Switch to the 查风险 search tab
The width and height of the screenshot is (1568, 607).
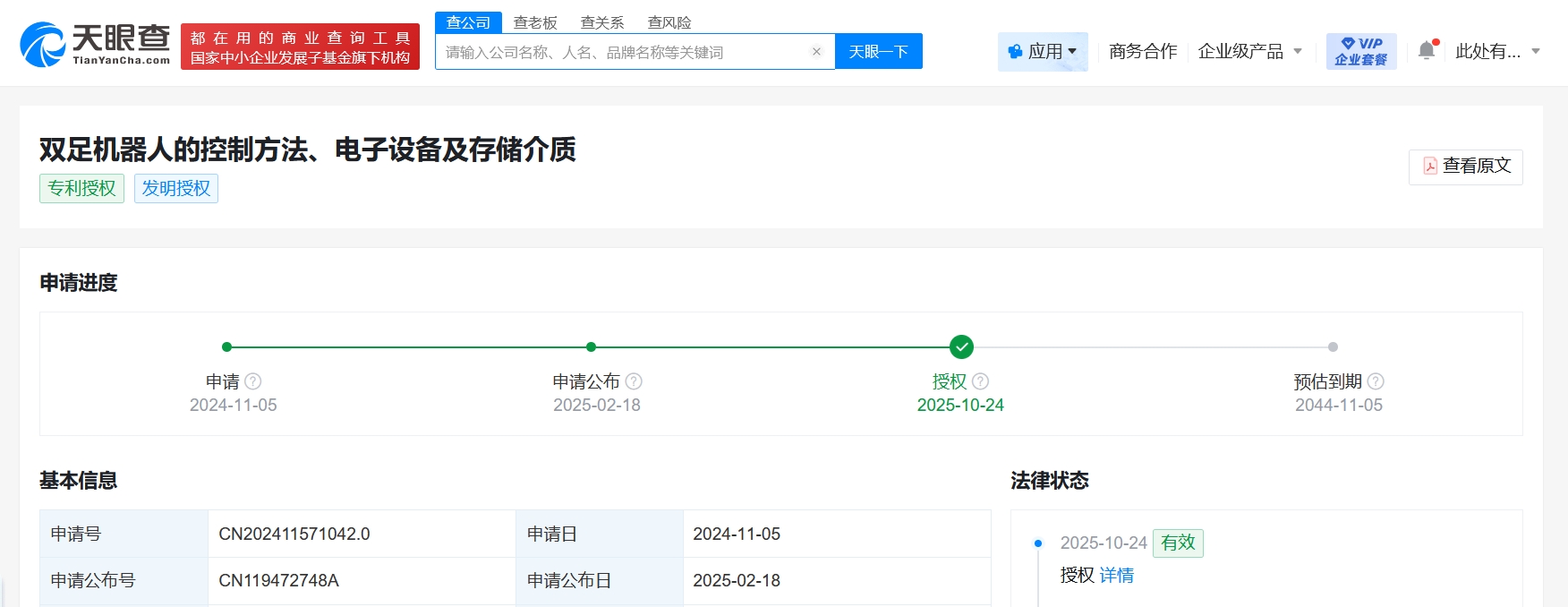(669, 22)
